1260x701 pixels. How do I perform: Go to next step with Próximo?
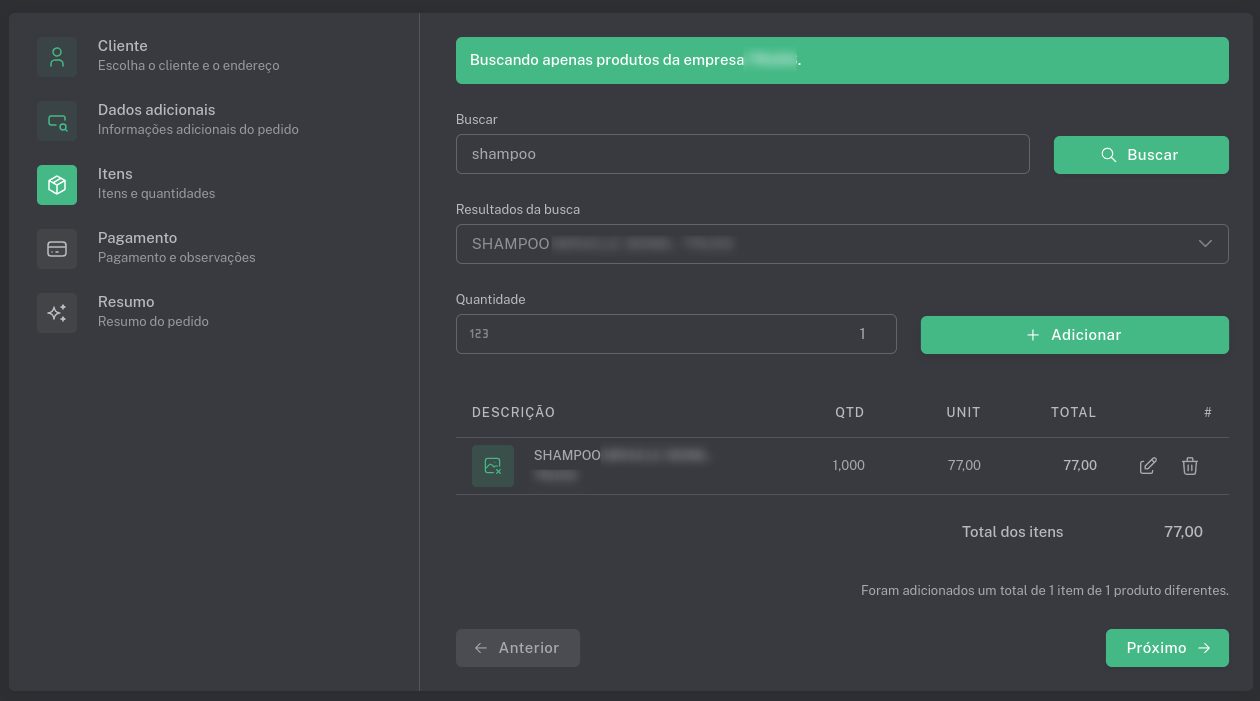tap(1167, 648)
